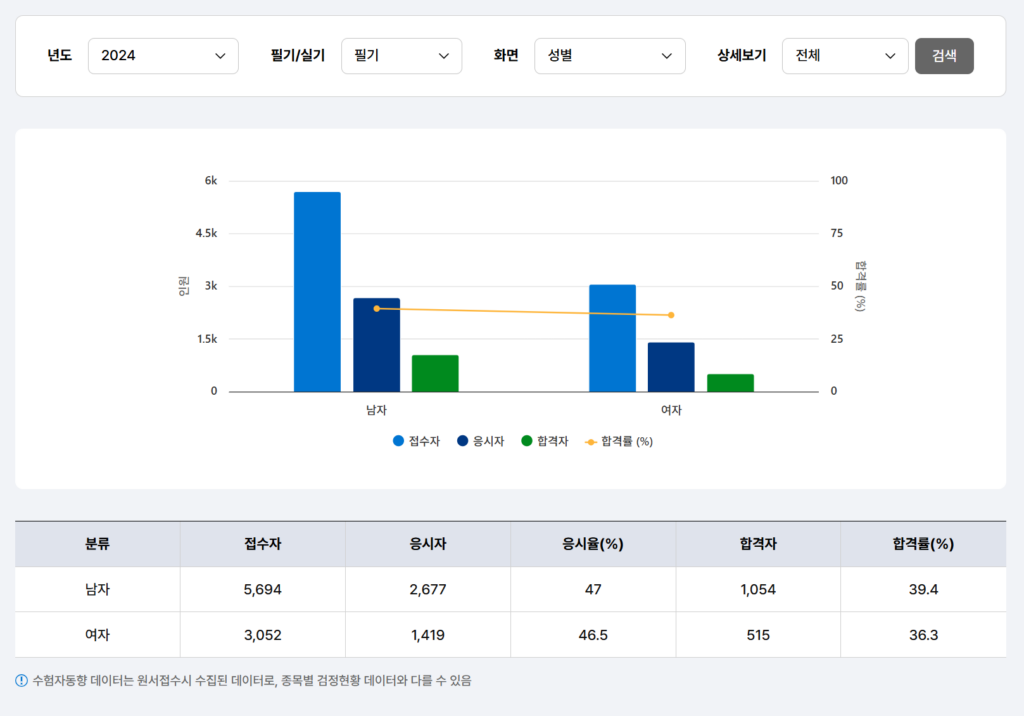Click the orange line marker icon beside 합격률(%)
The width and height of the screenshot is (1024, 716).
point(591,440)
